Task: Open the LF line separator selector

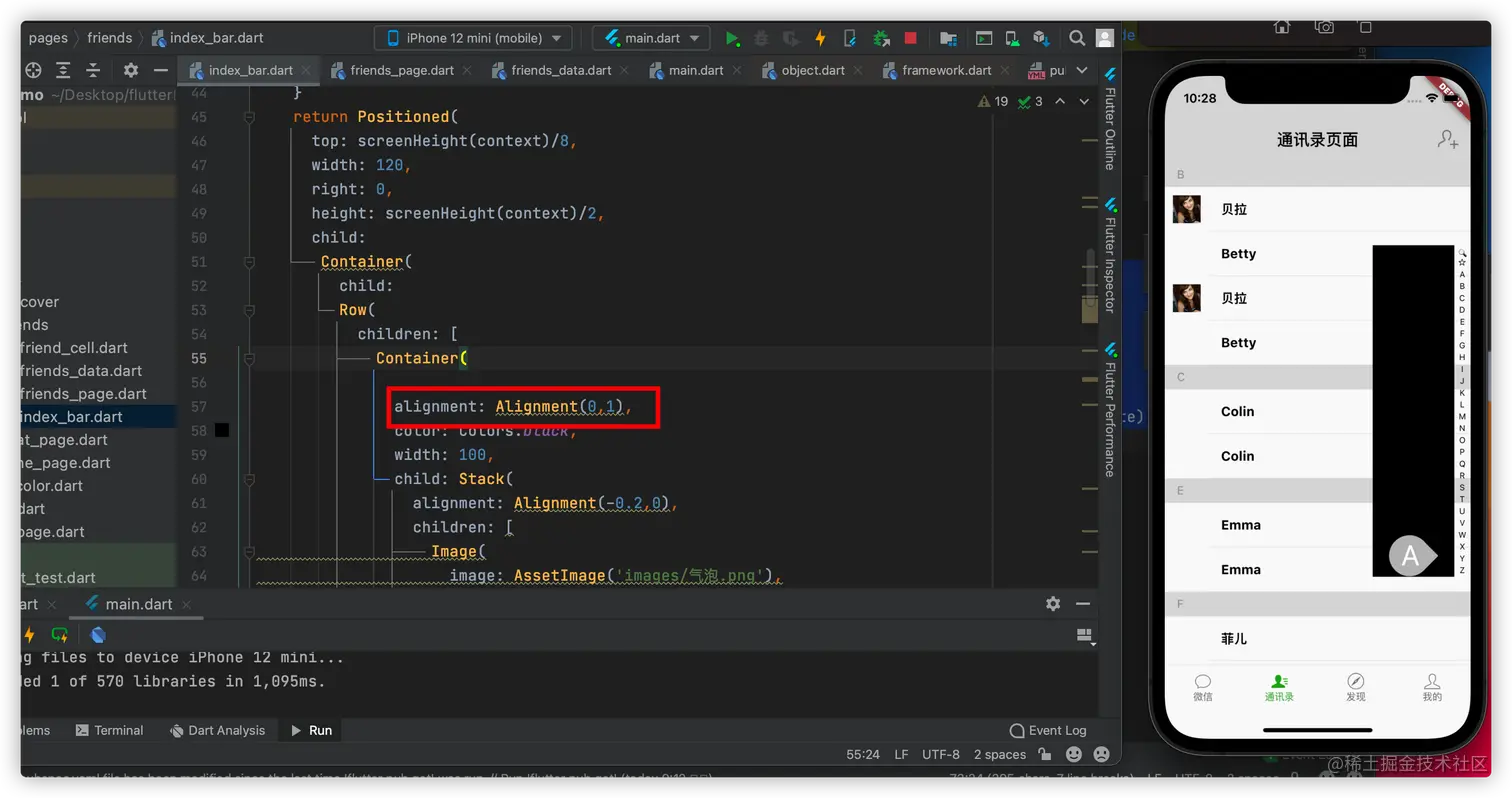Action: [x=901, y=755]
